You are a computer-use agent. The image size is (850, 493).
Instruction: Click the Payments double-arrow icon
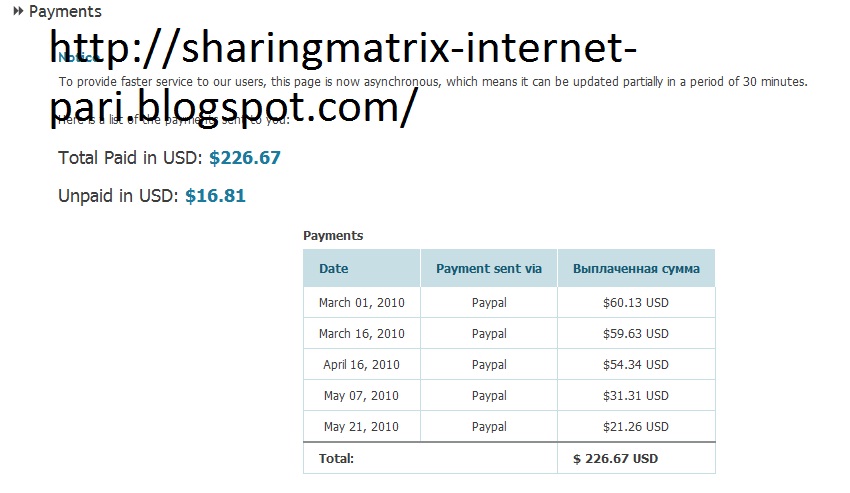pyautogui.click(x=18, y=12)
